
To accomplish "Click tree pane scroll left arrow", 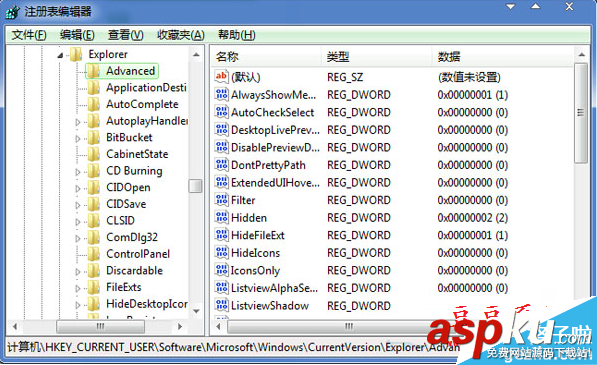I will click(x=15, y=327).
